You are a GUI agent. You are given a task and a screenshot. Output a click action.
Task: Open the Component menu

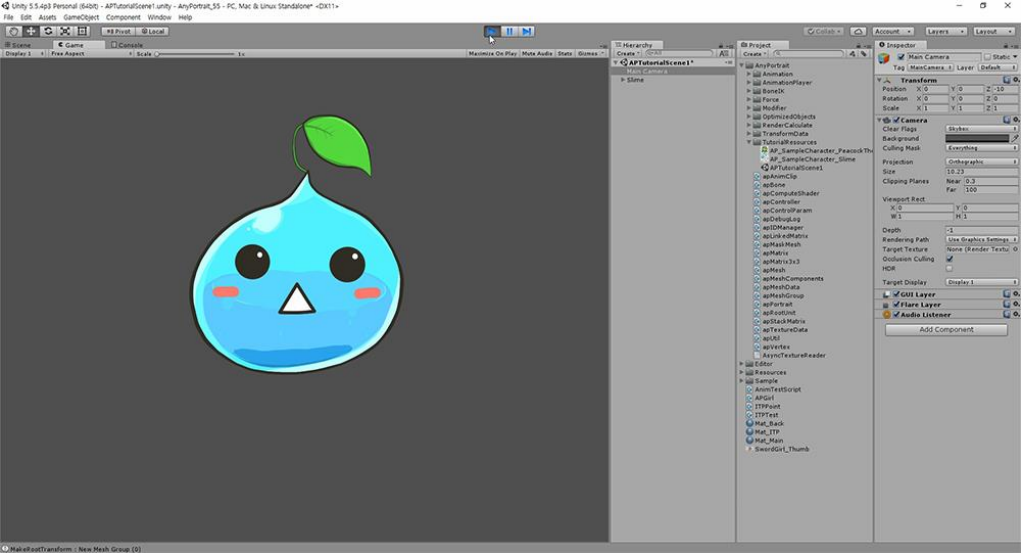click(x=123, y=18)
